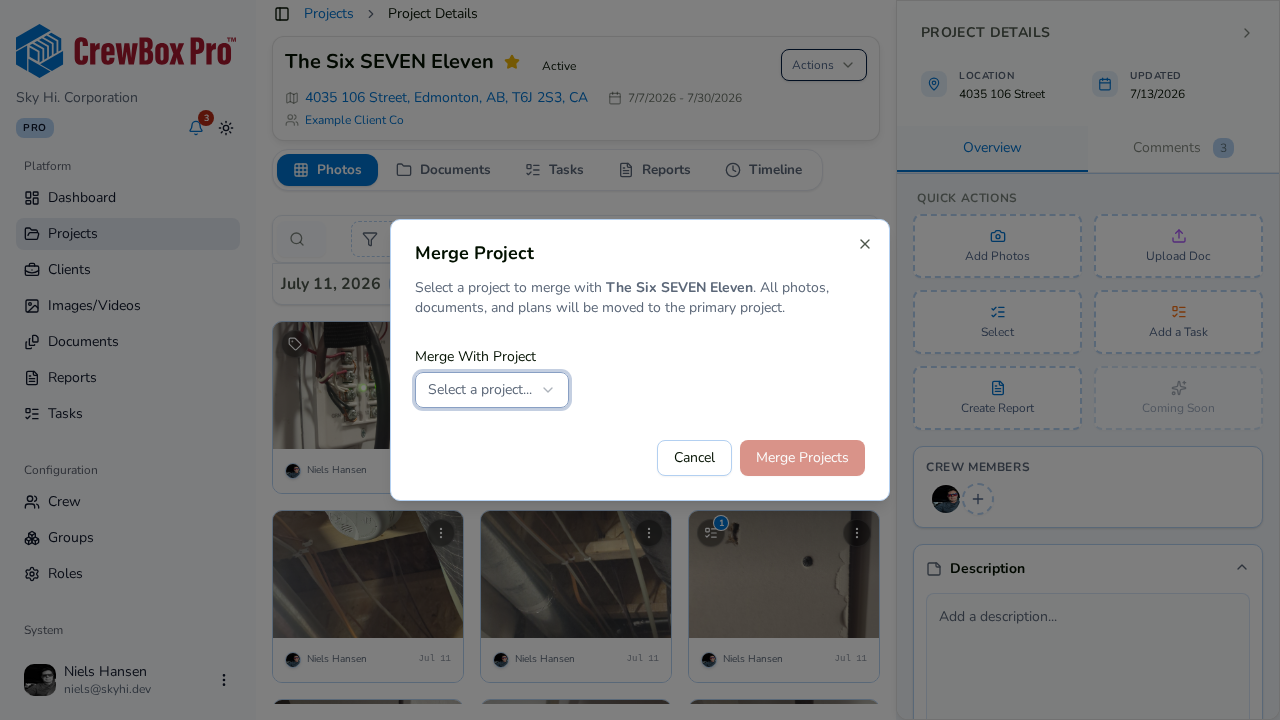
Task: Close the Merge Project dialog
Action: click(865, 244)
